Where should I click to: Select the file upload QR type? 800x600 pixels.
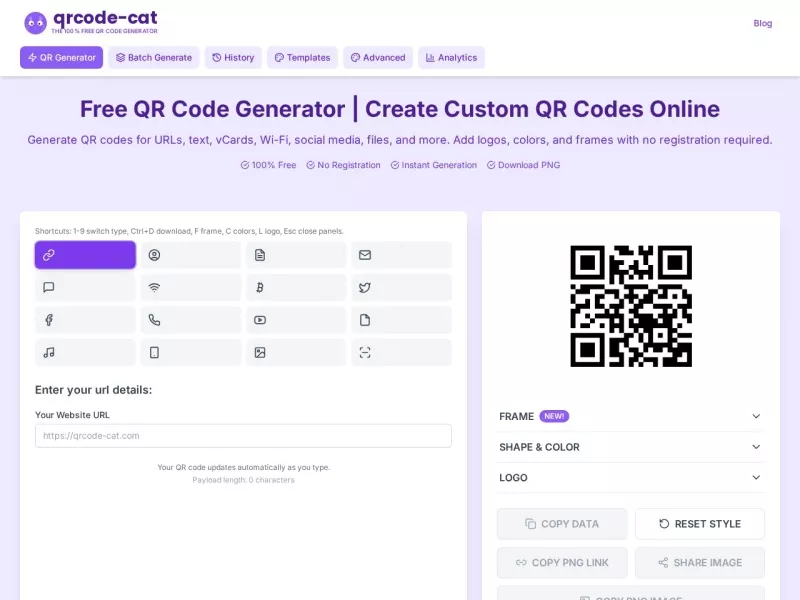[x=402, y=320]
